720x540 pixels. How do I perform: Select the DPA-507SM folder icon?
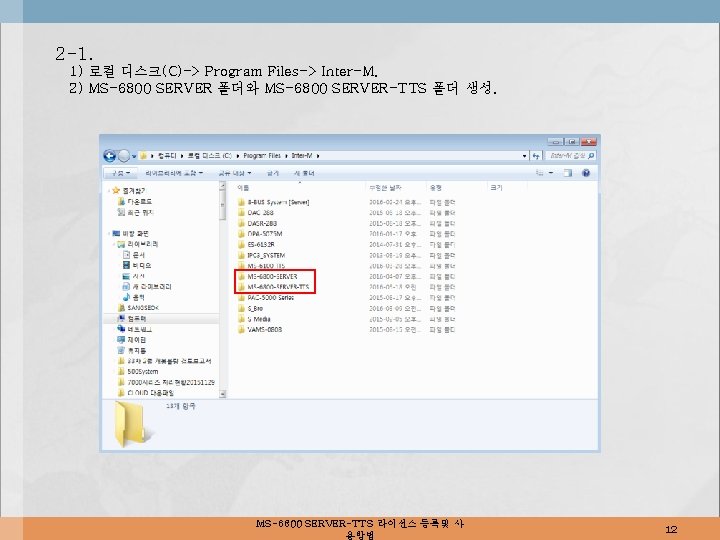pos(241,234)
